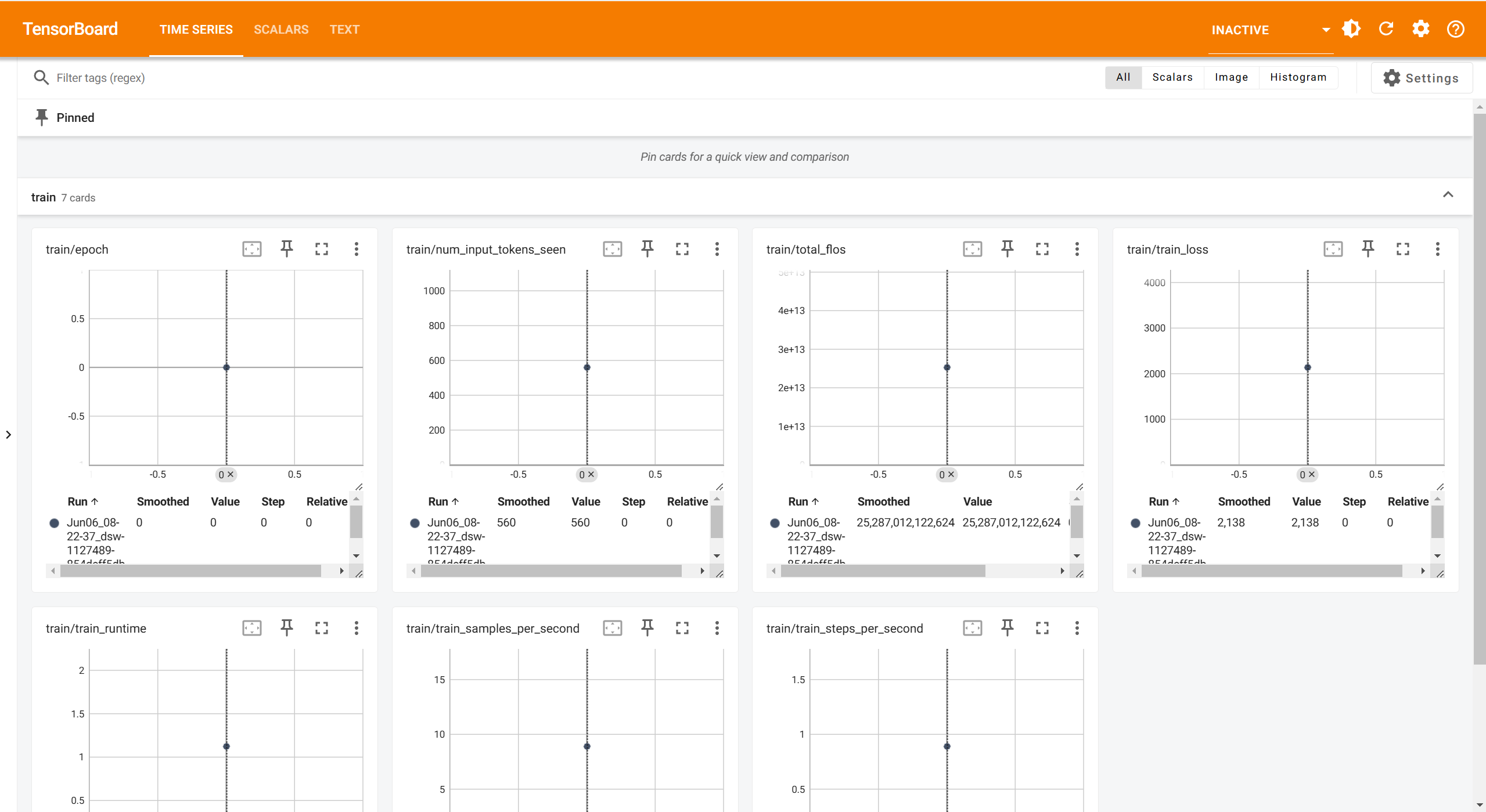Sort train/epoch table by Run column

point(83,501)
